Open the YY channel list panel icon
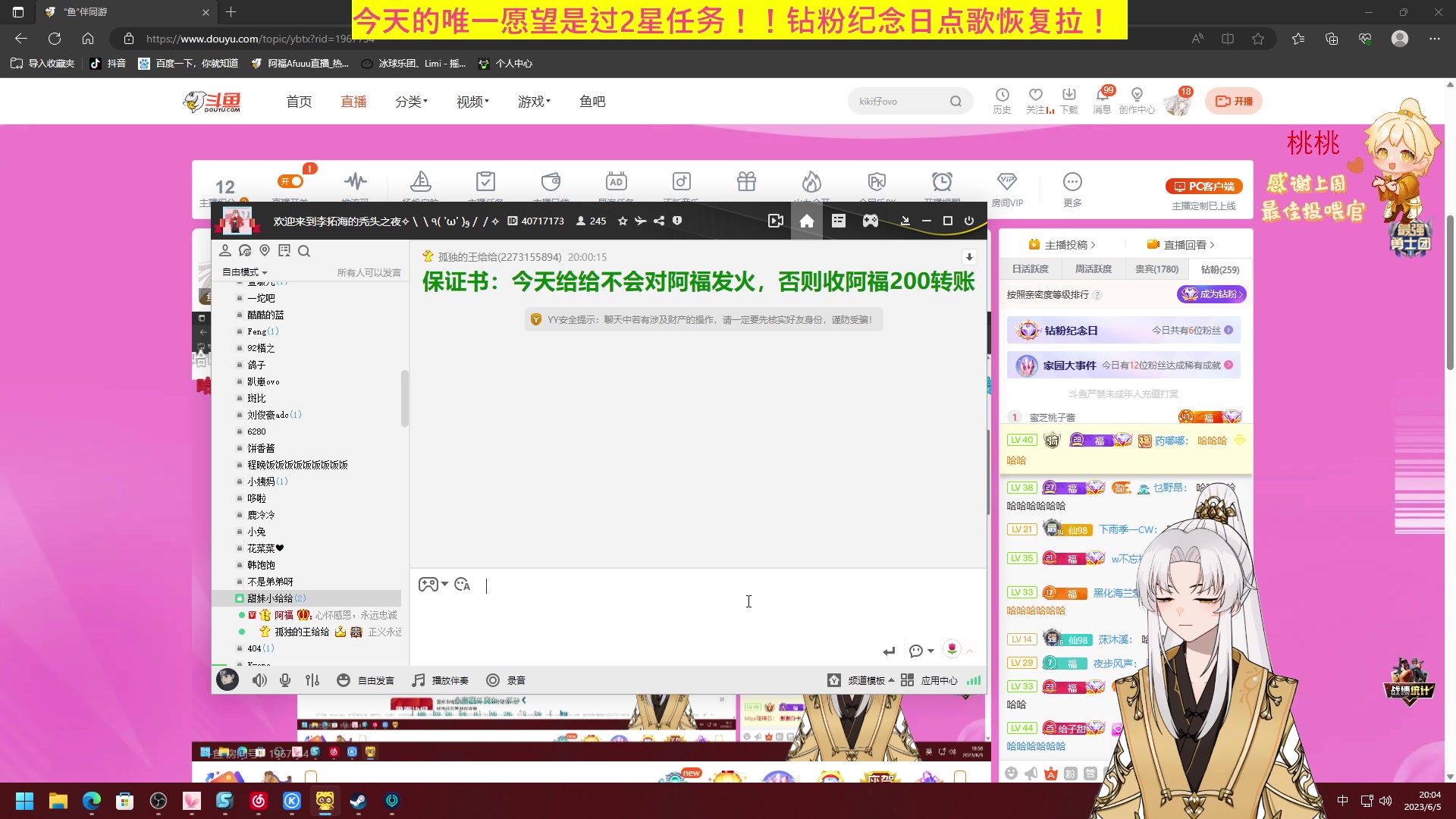Viewport: 1456px width, 819px height. pyautogui.click(x=838, y=221)
